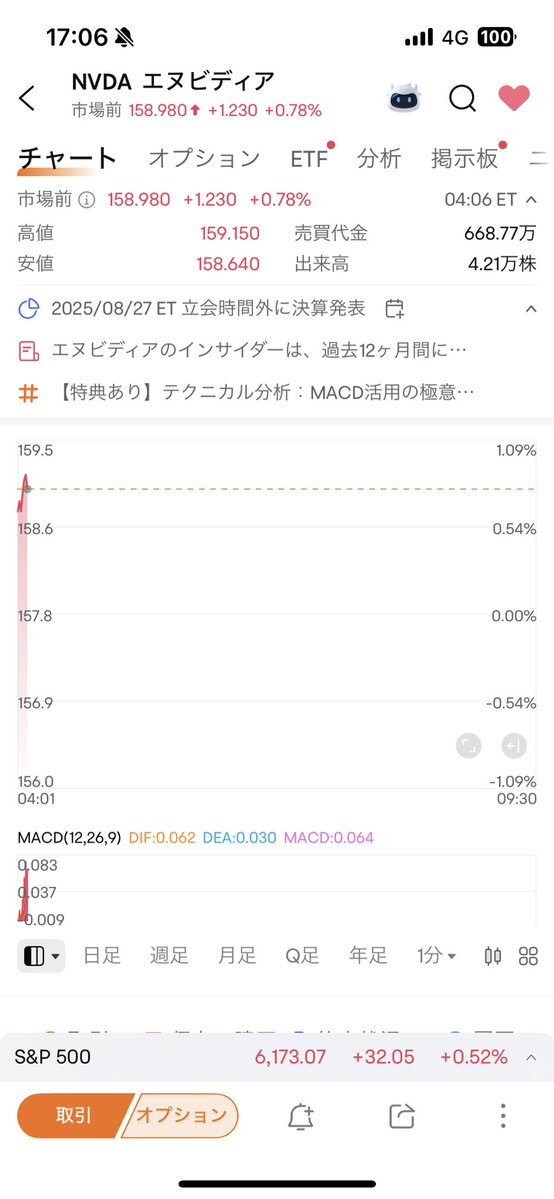This screenshot has height=1199, width=554.
Task: Open the candlestick indicator settings icon
Action: pyautogui.click(x=493, y=956)
